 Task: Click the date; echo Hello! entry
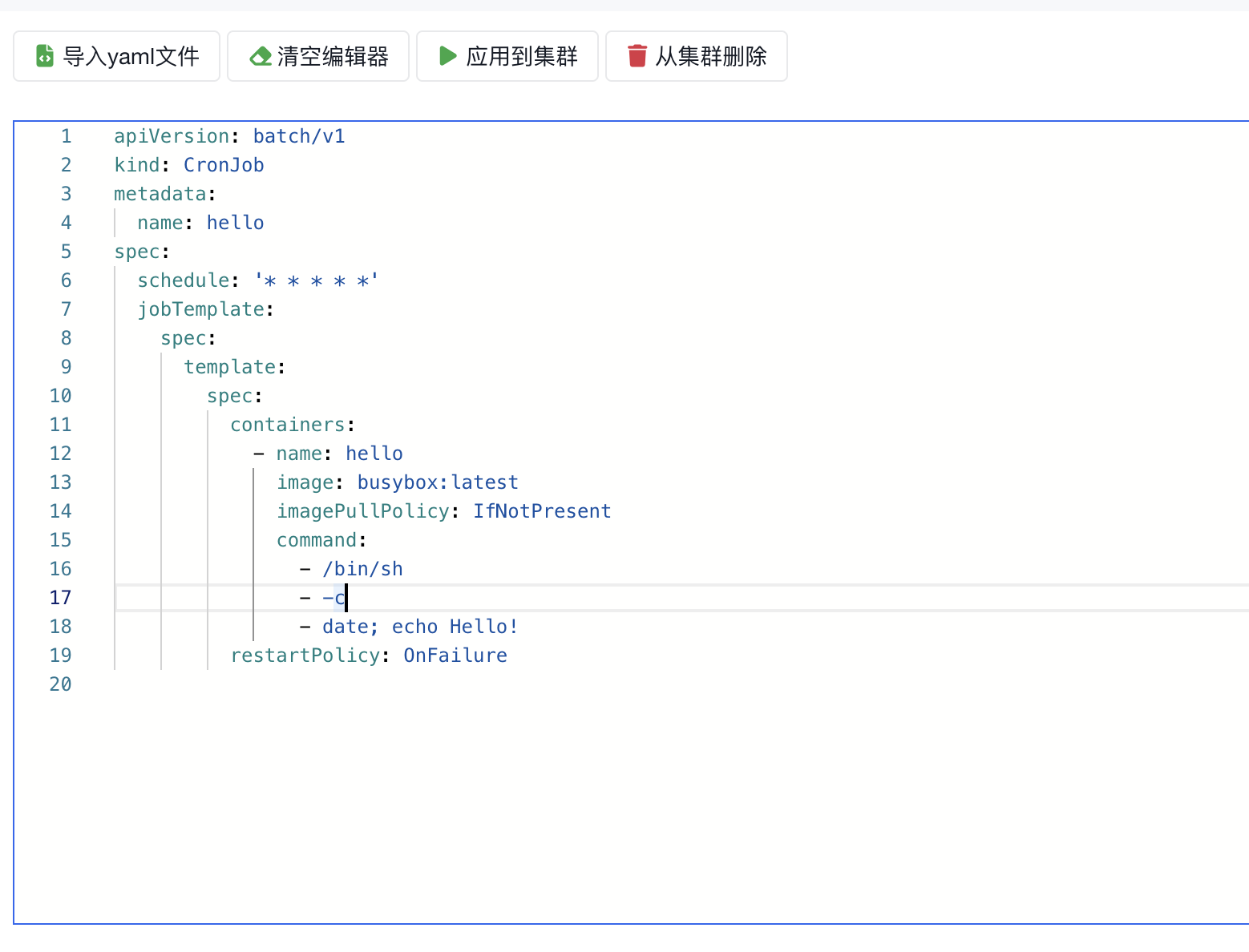click(x=421, y=627)
